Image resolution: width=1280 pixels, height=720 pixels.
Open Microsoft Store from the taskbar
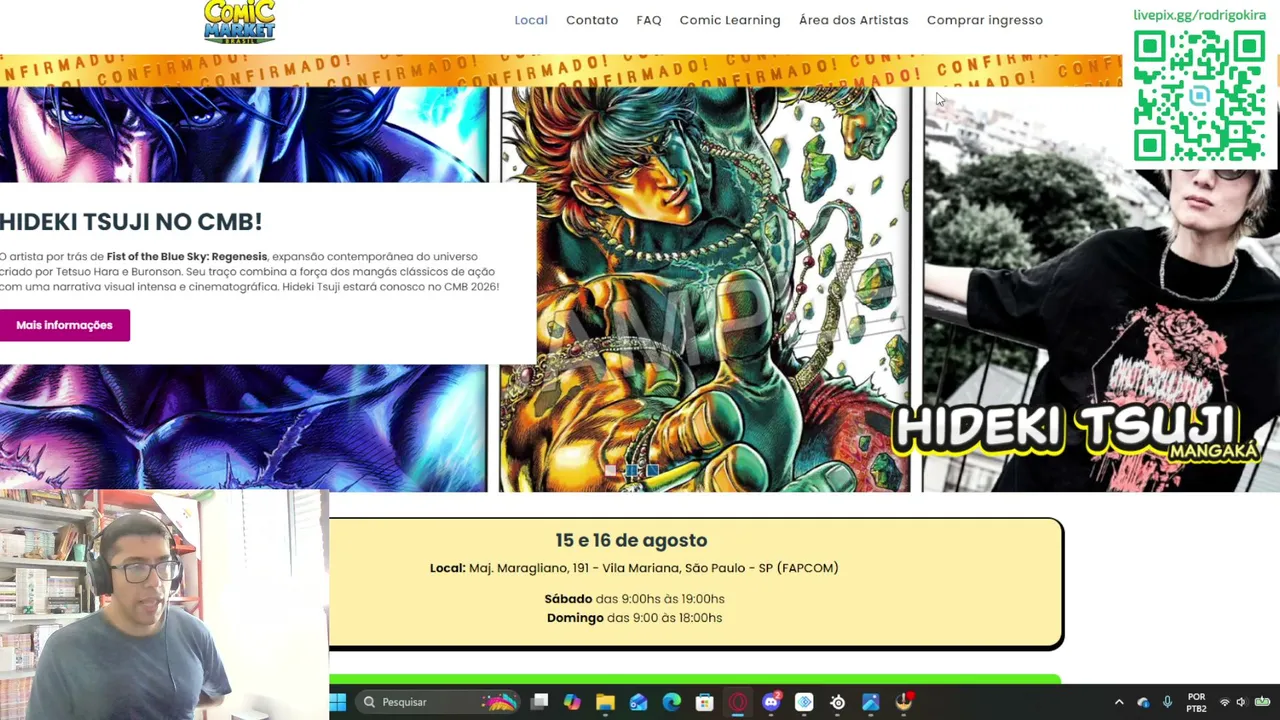704,702
